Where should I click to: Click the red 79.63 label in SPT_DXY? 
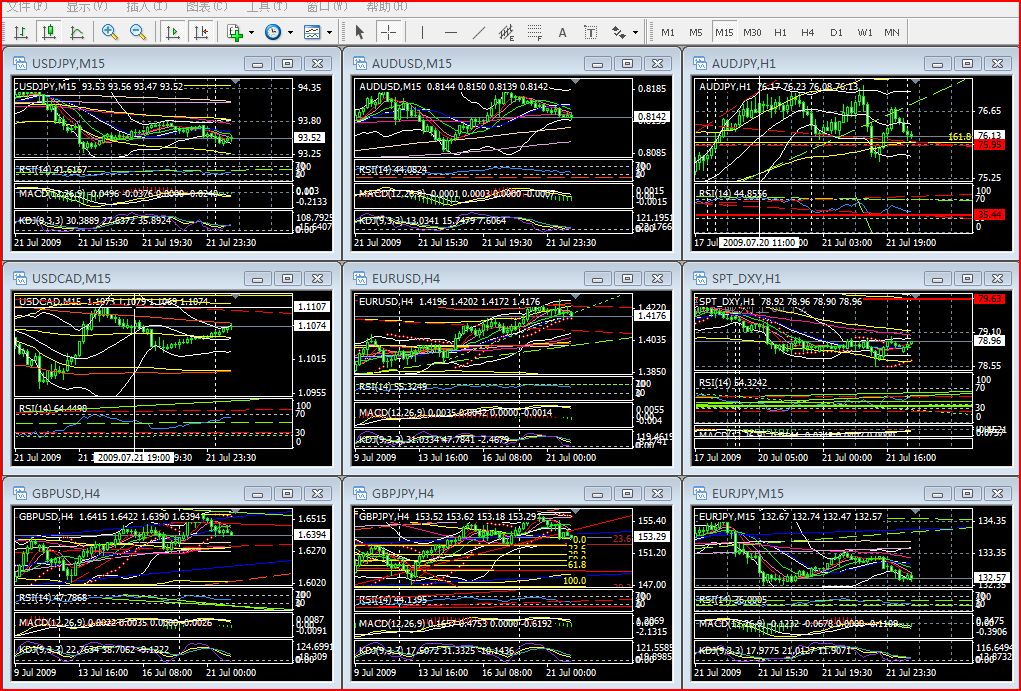[990, 299]
